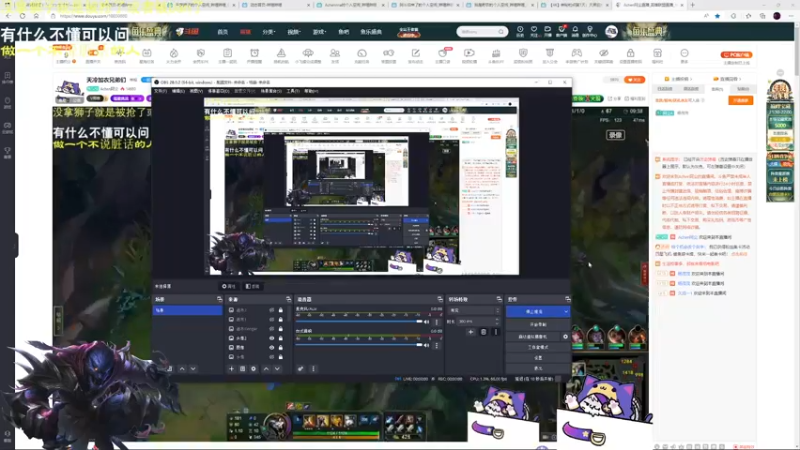
Task: Toggle visibility eye of fifth OBS source row
Action: coord(271,347)
